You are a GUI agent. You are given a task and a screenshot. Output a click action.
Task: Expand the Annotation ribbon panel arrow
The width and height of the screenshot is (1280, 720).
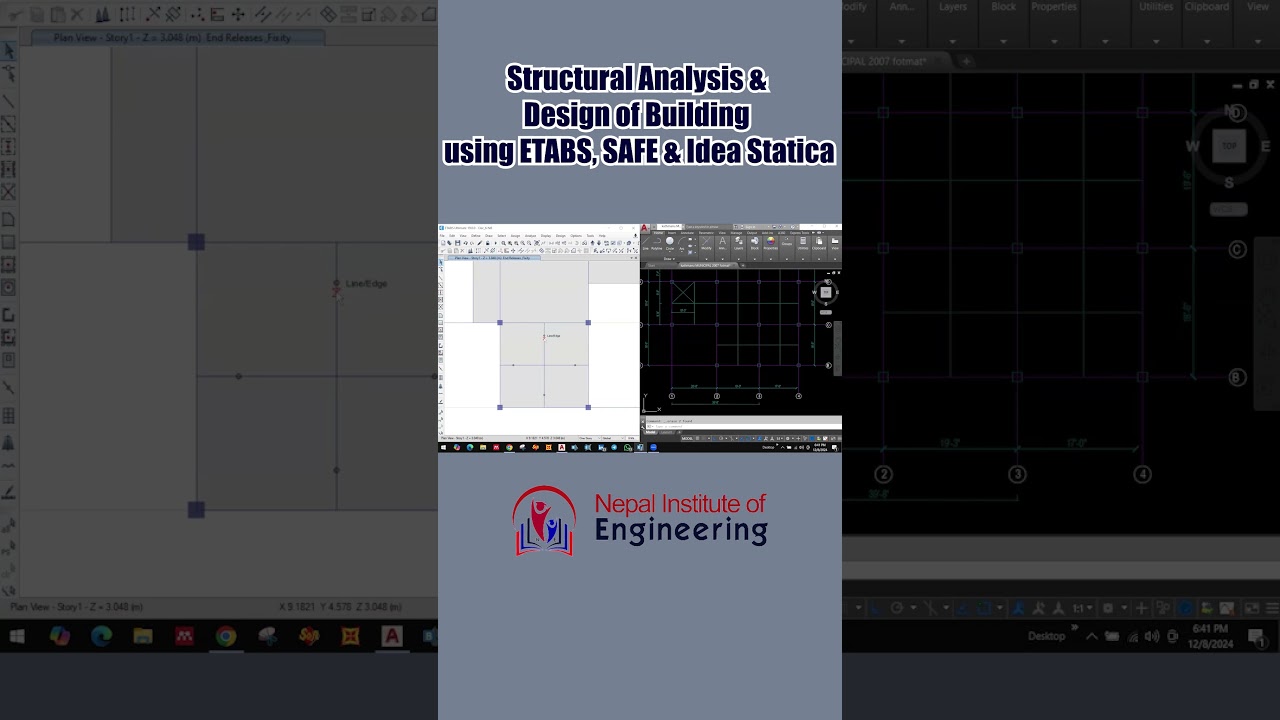[902, 41]
